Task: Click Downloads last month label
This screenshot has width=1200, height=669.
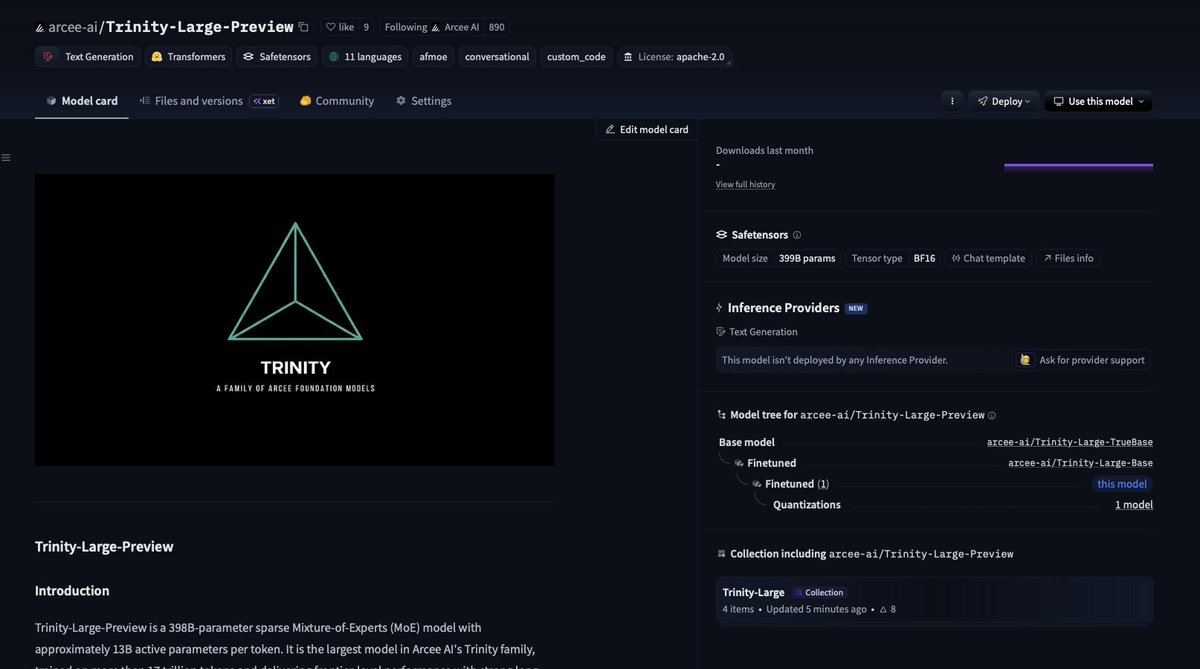Action: [765, 151]
